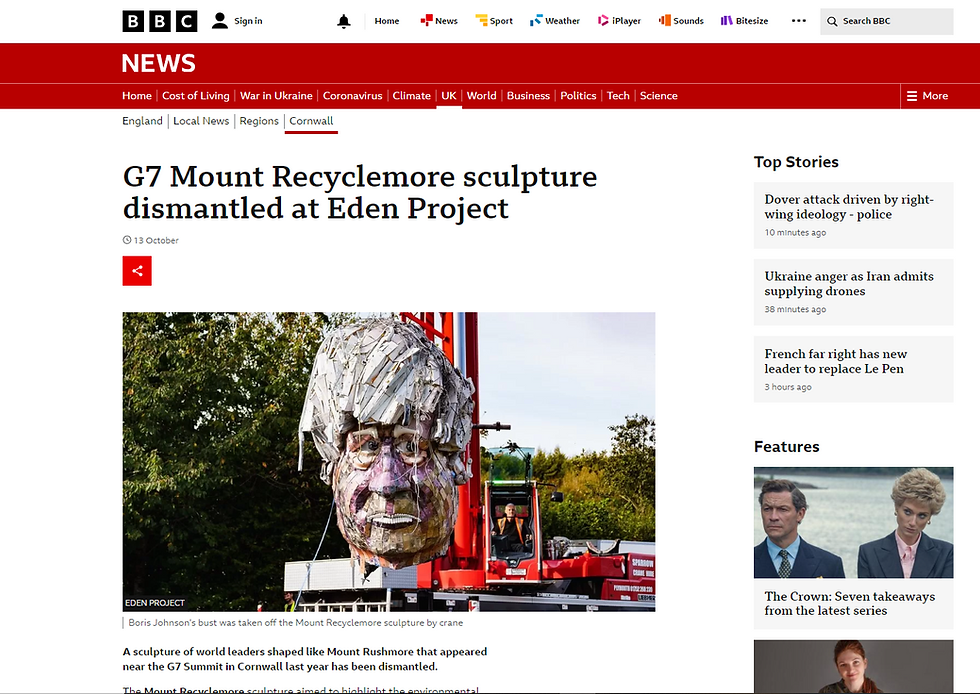Click the Boris Johnson bust article image

(389, 461)
